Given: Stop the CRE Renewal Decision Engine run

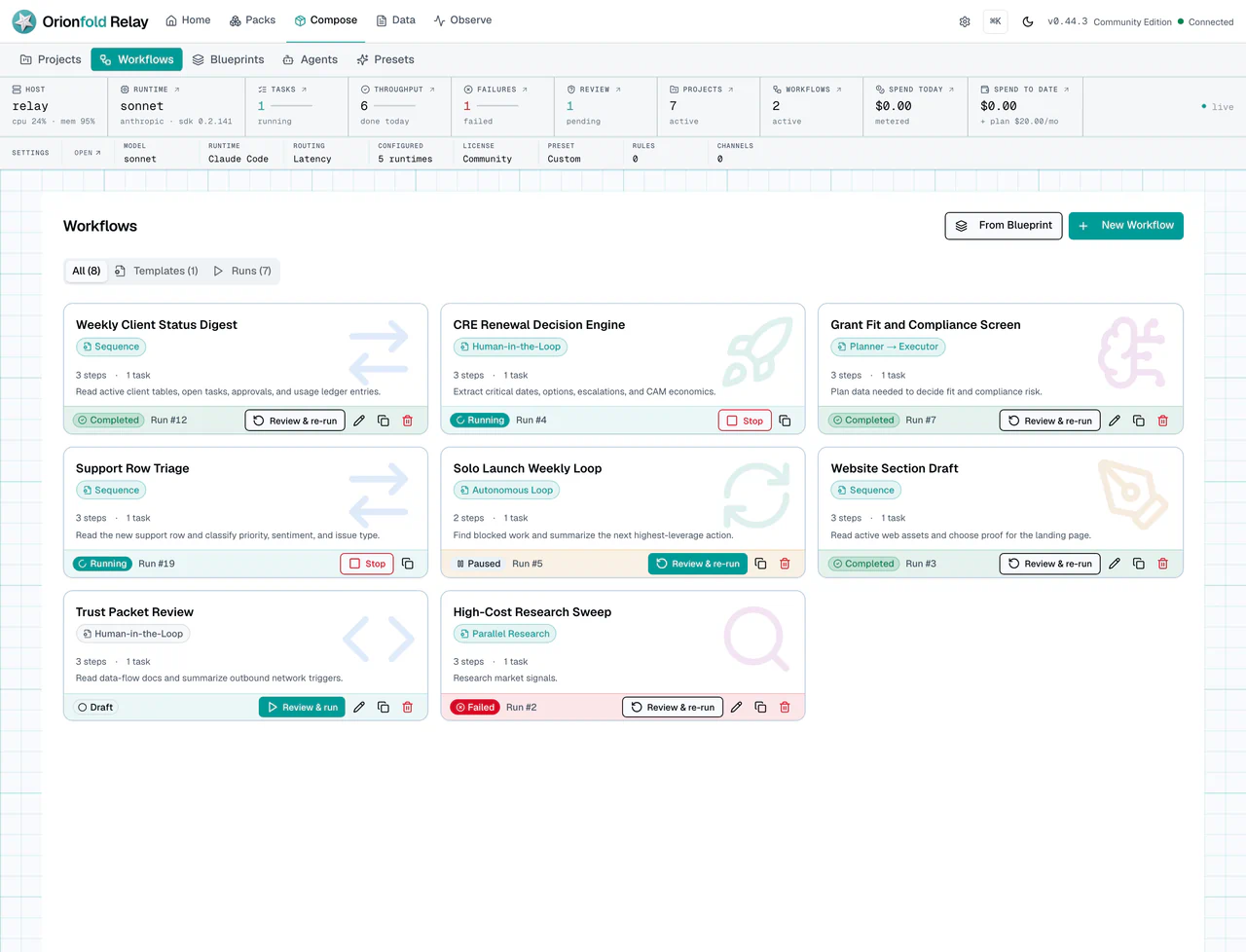Looking at the screenshot, I should (745, 421).
